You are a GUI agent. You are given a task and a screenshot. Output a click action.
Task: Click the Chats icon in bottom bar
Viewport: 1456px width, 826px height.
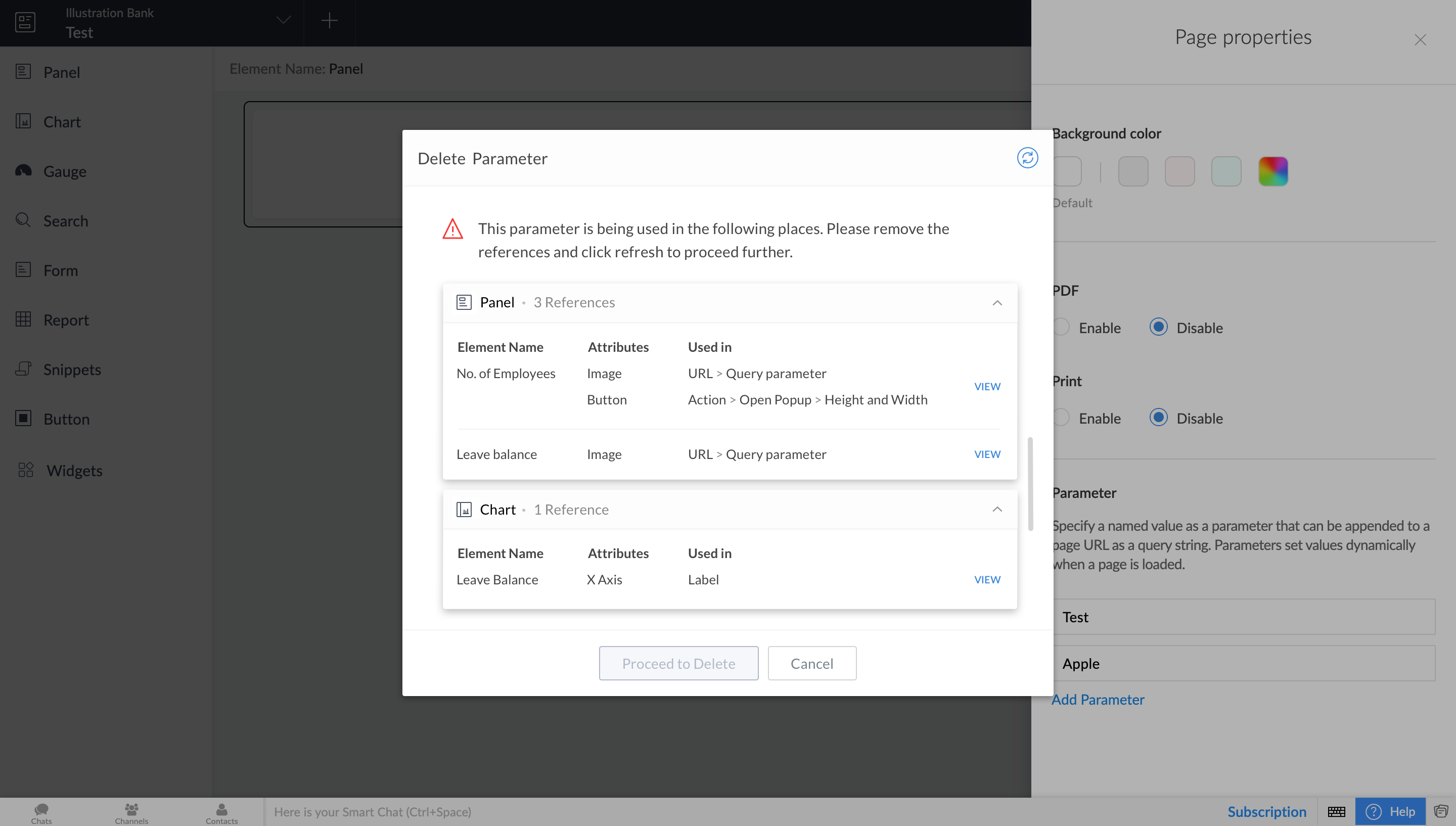pyautogui.click(x=41, y=809)
